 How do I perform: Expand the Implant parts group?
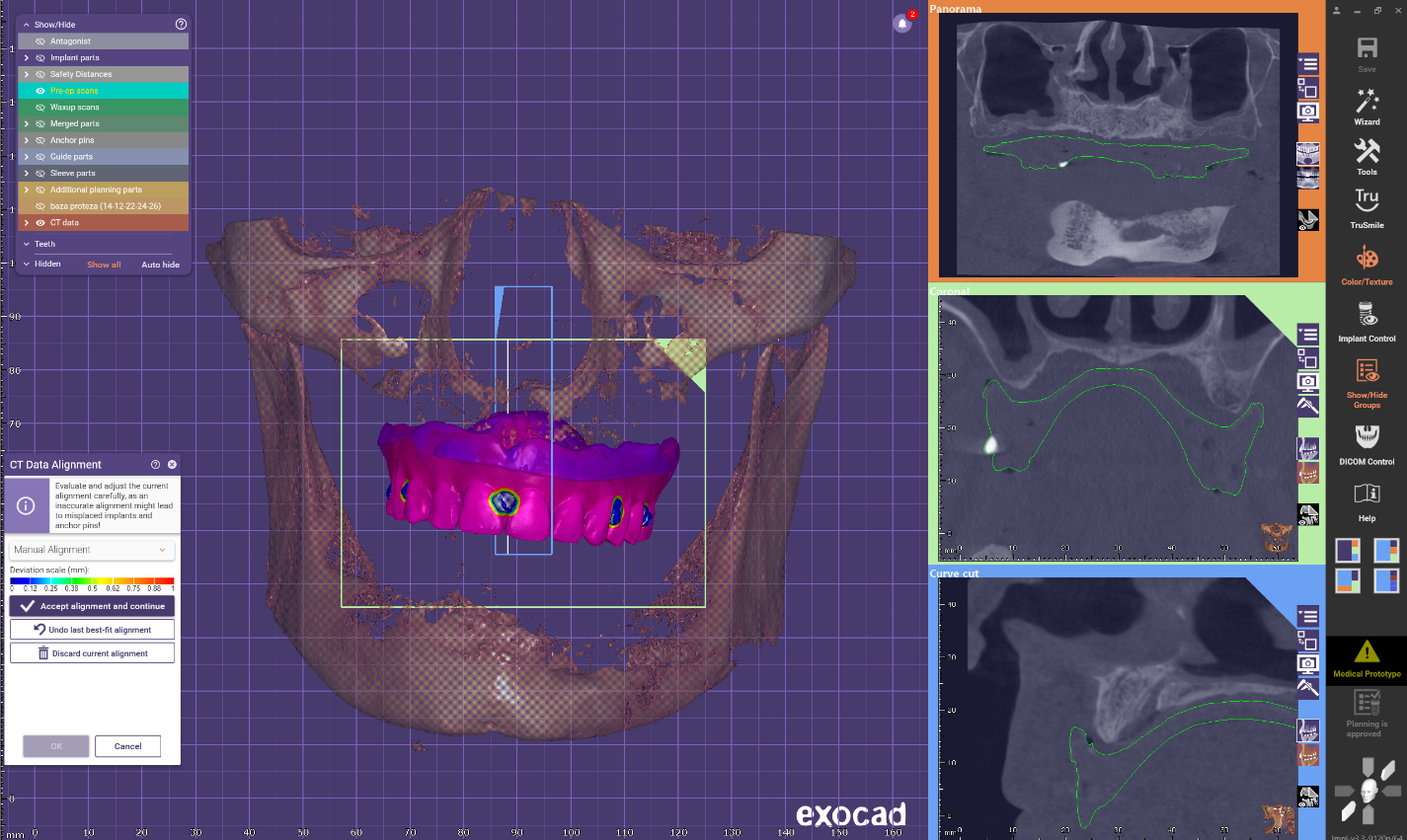tap(27, 58)
